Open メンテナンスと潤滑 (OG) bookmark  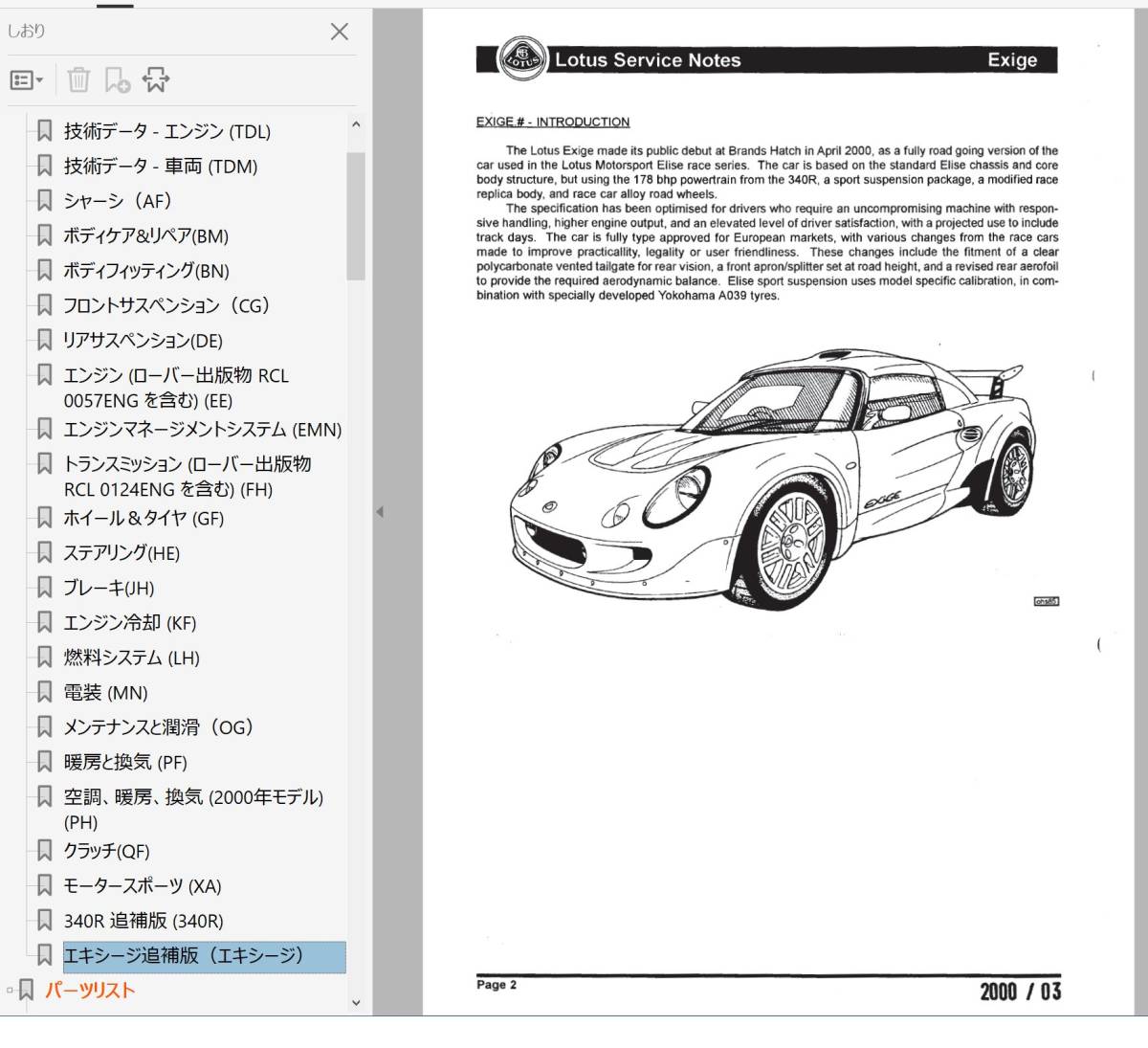tap(158, 727)
